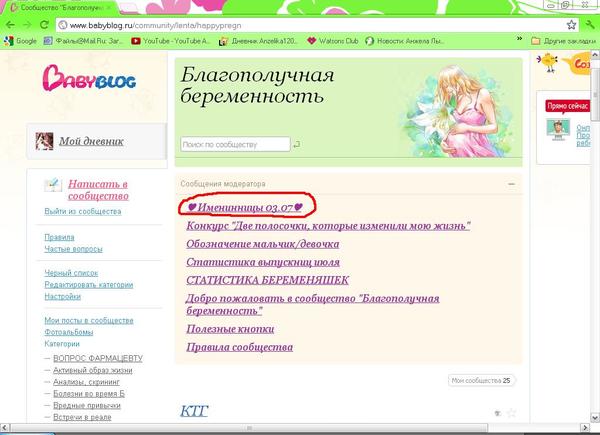Screen dimensions: 600x435
Task: Click the search submit arrow icon
Action: point(296,145)
